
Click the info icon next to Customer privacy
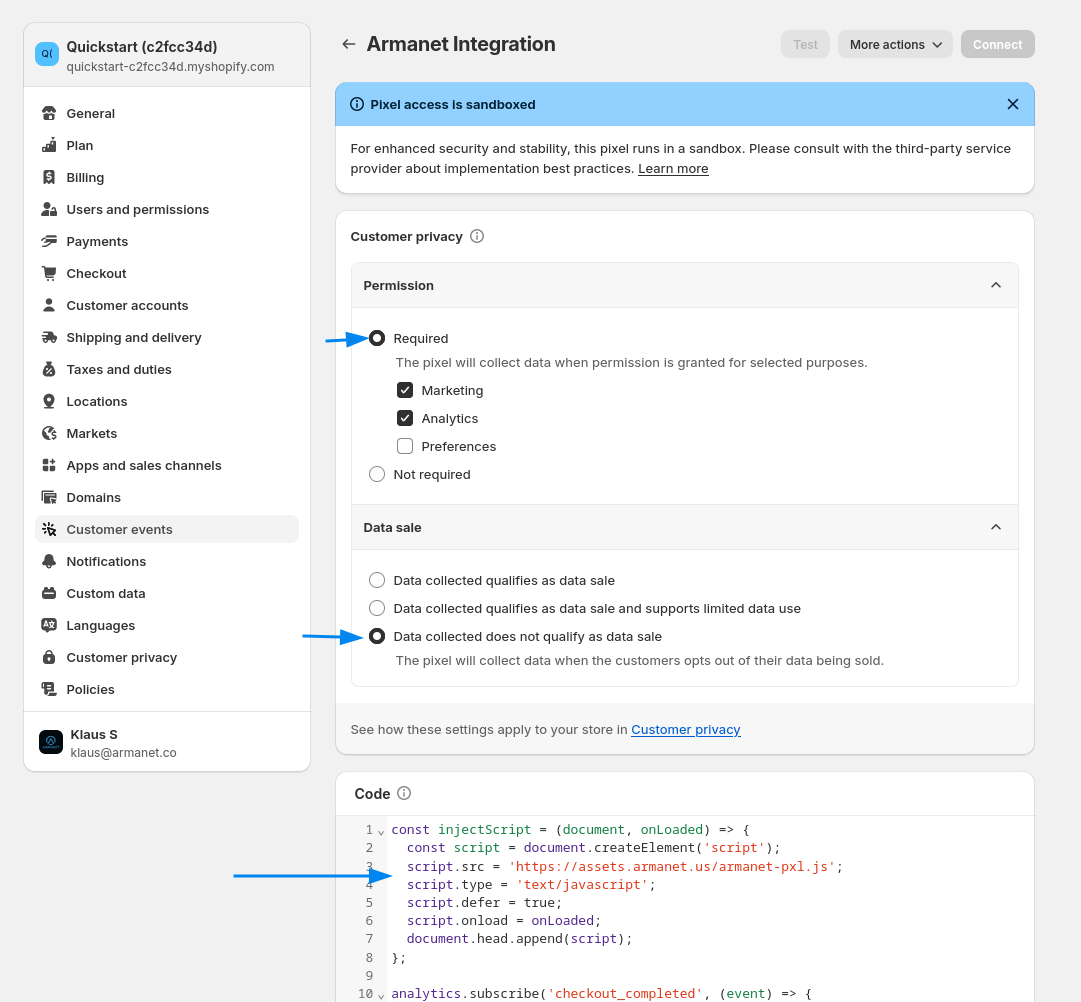click(477, 237)
